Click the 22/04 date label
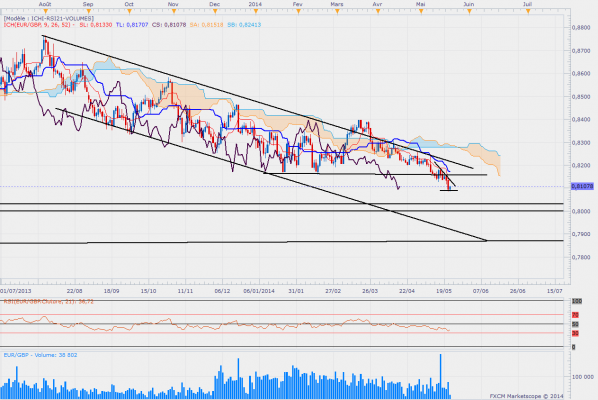This screenshot has height=400, width=598. tap(407, 291)
